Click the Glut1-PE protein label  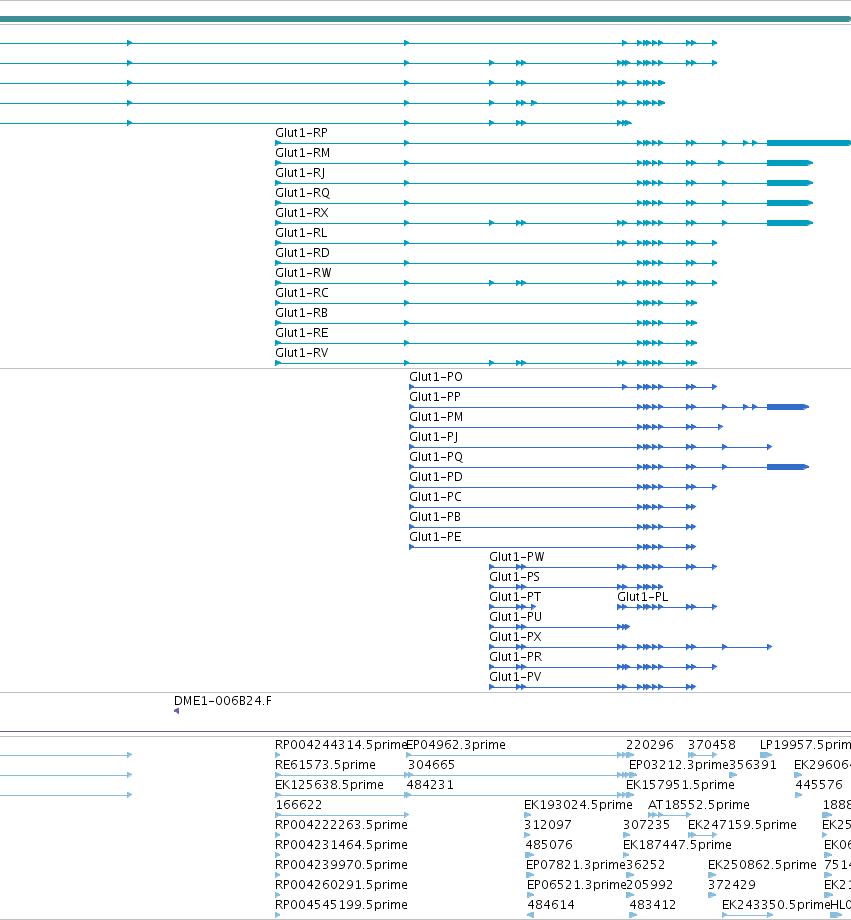435,536
